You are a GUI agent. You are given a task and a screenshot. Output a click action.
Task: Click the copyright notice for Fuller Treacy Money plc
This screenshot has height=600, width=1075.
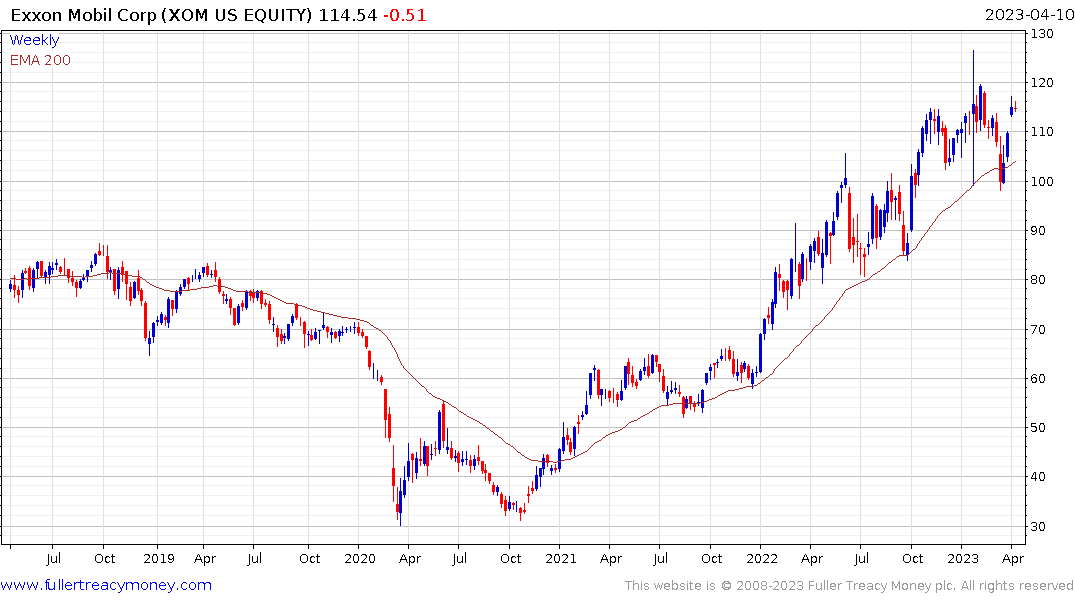click(849, 586)
